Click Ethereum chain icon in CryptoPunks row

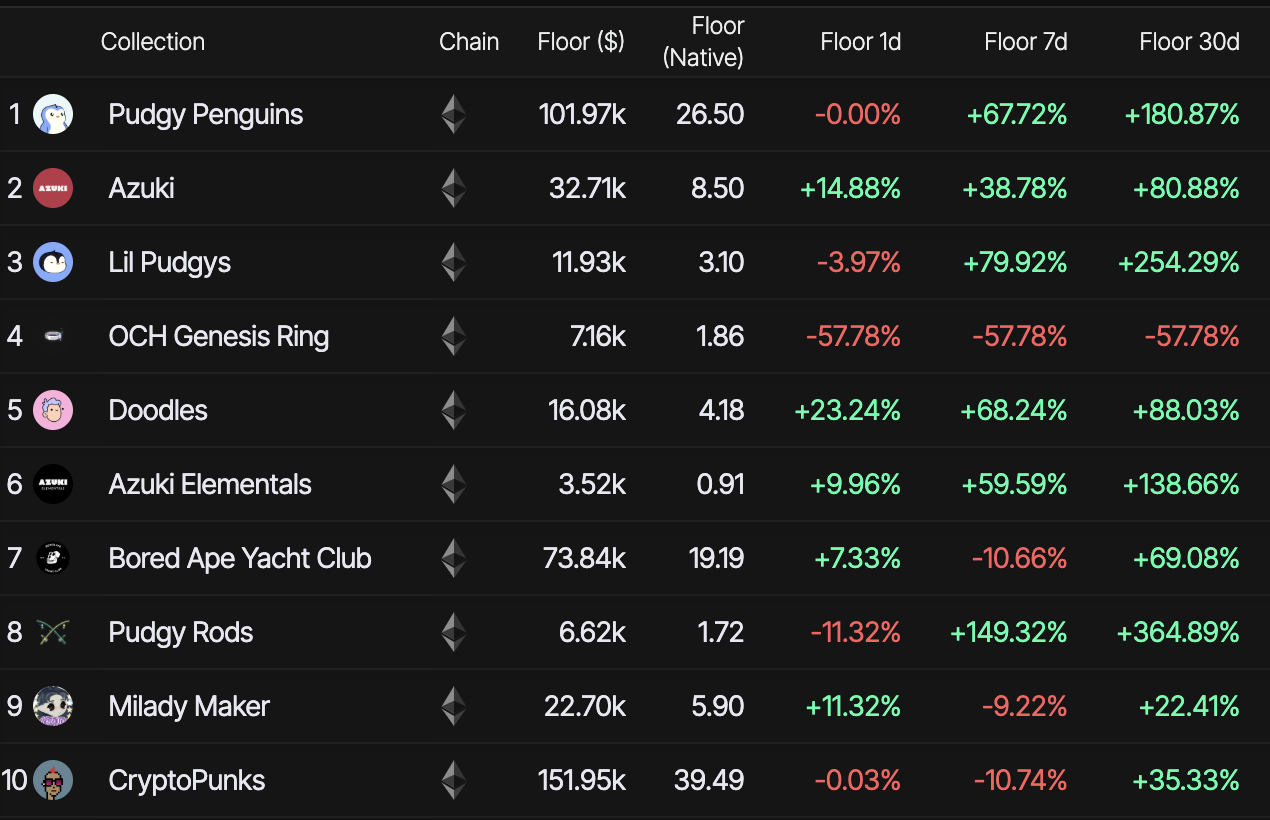coord(454,780)
